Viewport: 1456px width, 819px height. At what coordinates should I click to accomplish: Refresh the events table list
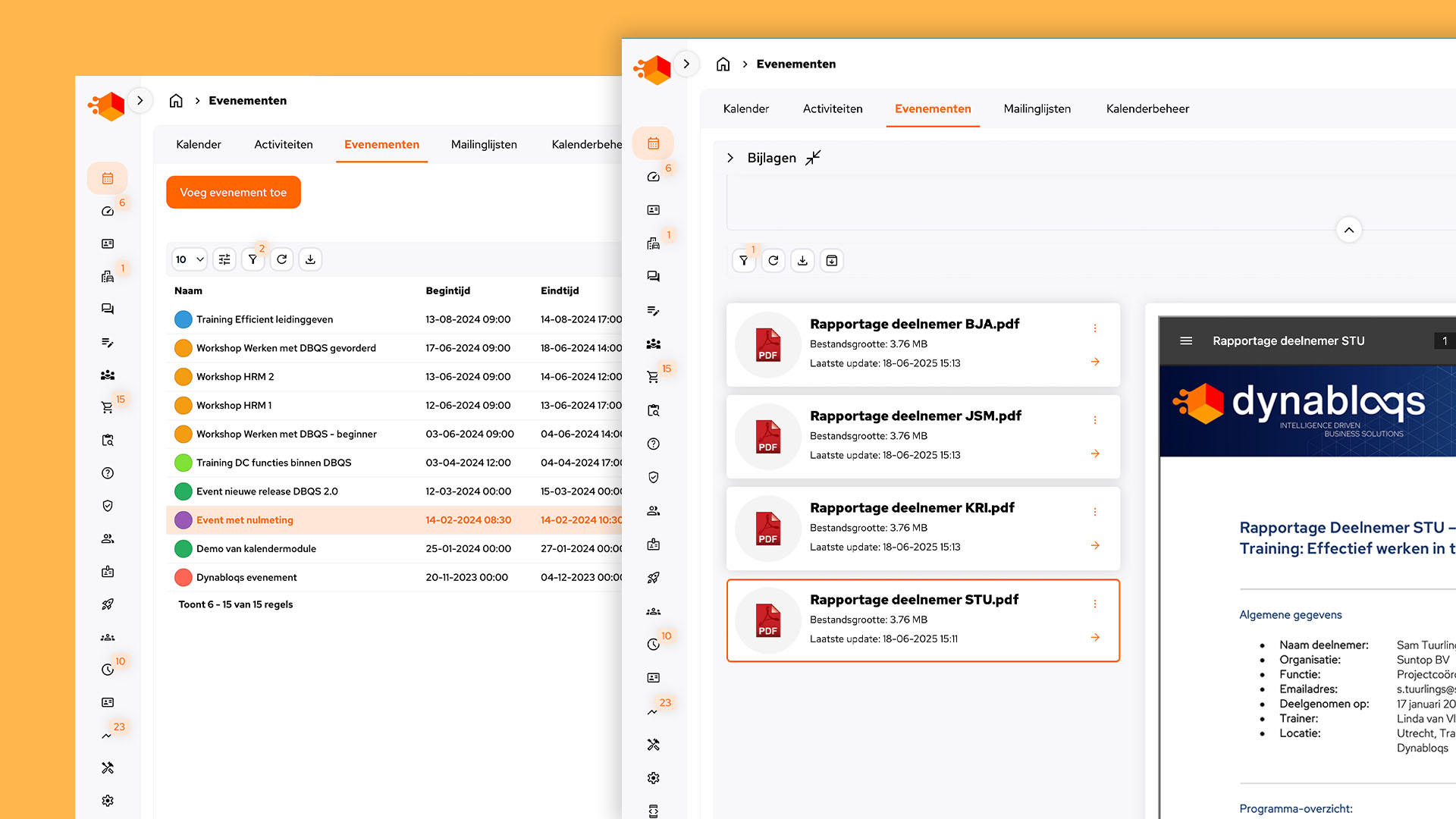[x=281, y=259]
